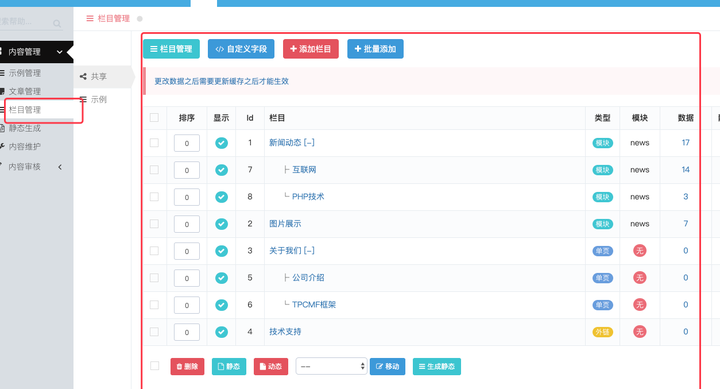Click the share icon next to 共享
Viewport: 720px width, 389px height.
(83, 77)
